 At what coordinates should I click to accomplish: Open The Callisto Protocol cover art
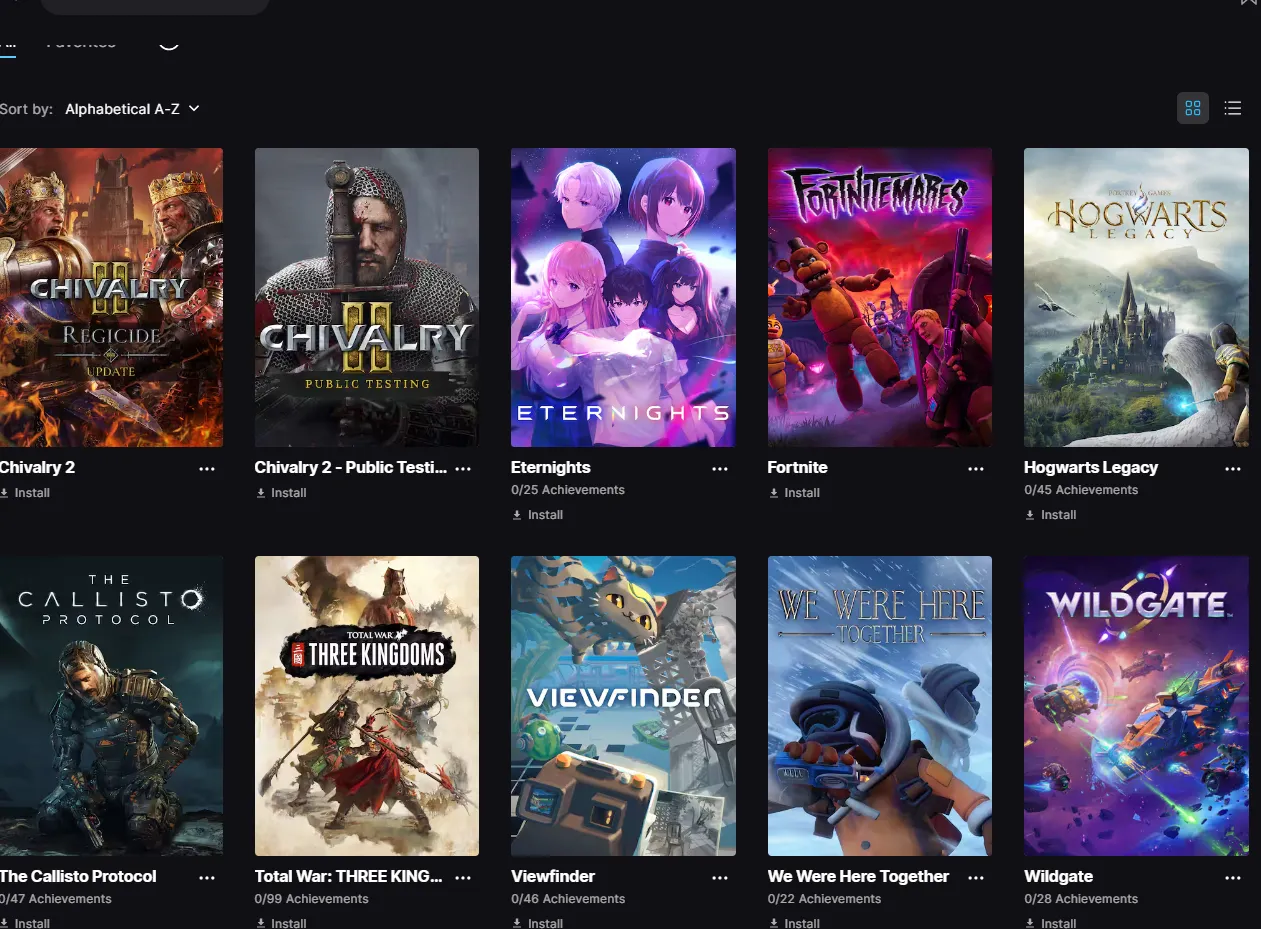111,706
